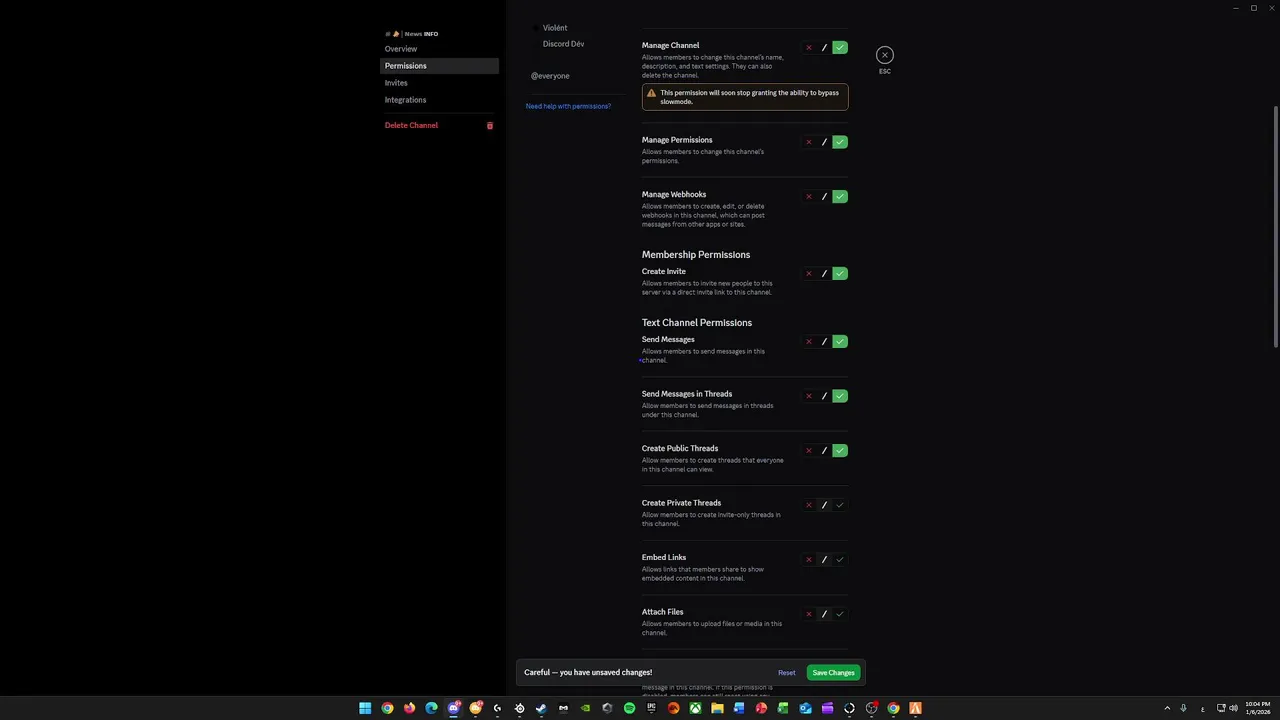
Task: Open SteelSeries app in the taskbar
Action: pyautogui.click(x=519, y=708)
